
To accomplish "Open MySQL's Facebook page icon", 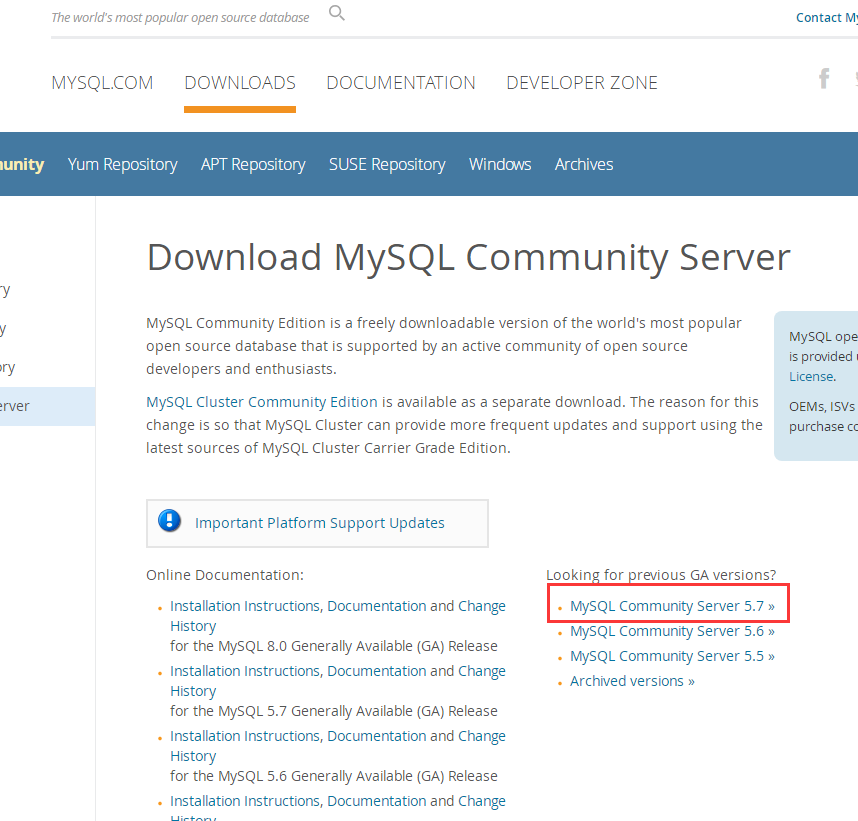I will point(823,77).
